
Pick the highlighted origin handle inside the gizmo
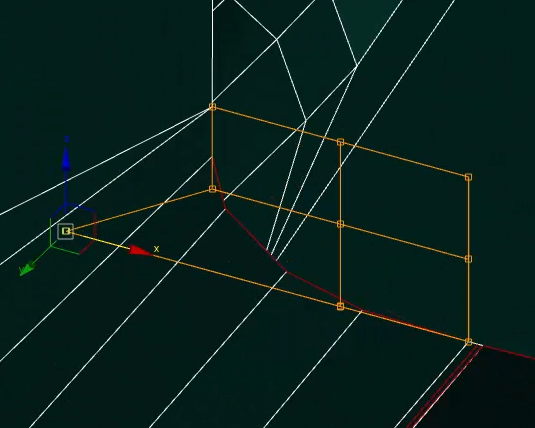(x=66, y=231)
